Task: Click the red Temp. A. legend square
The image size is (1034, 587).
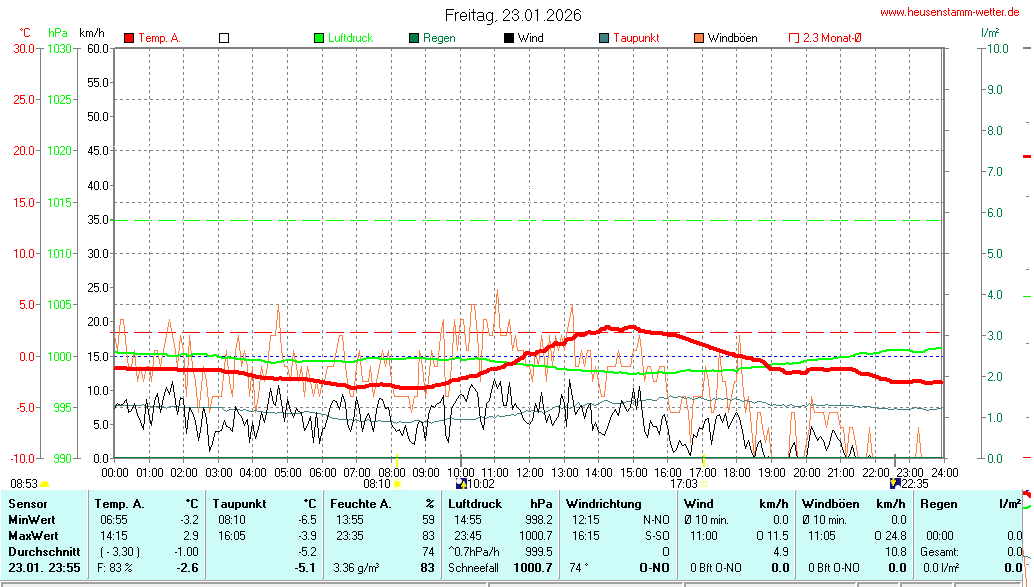Action: tap(129, 38)
